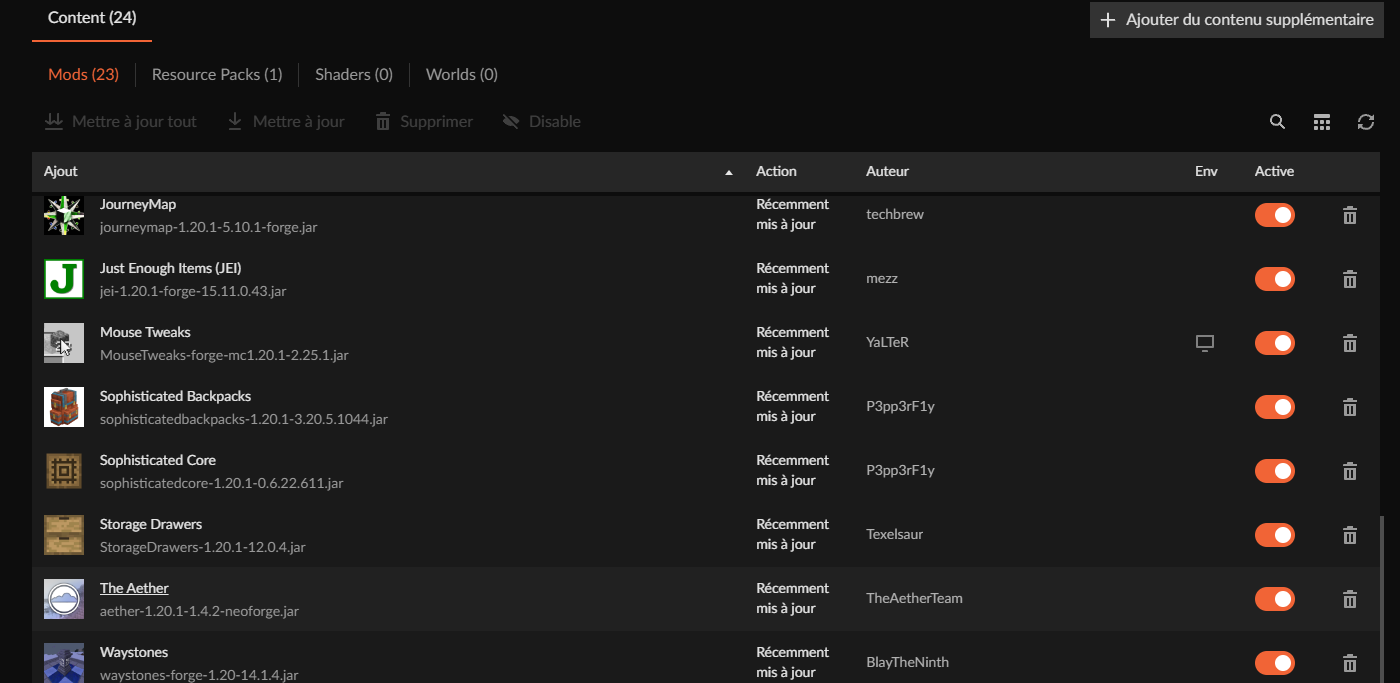The height and width of the screenshot is (683, 1400).
Task: Select the Content (24) tab
Action: click(x=92, y=18)
